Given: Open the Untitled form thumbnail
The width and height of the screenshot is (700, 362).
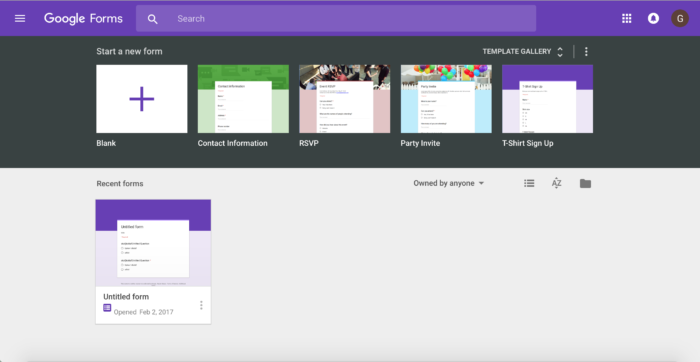Looking at the screenshot, I should click(x=153, y=243).
